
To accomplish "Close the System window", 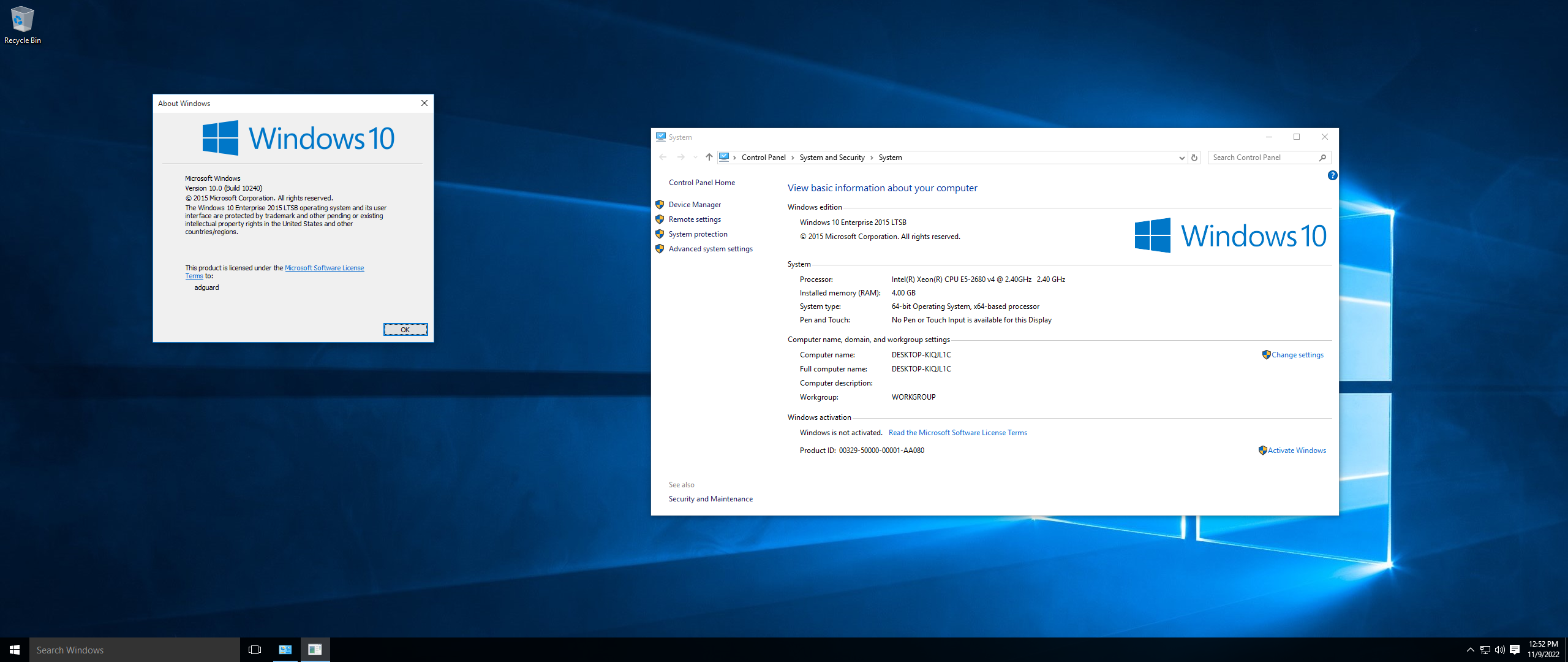I will pos(1324,137).
